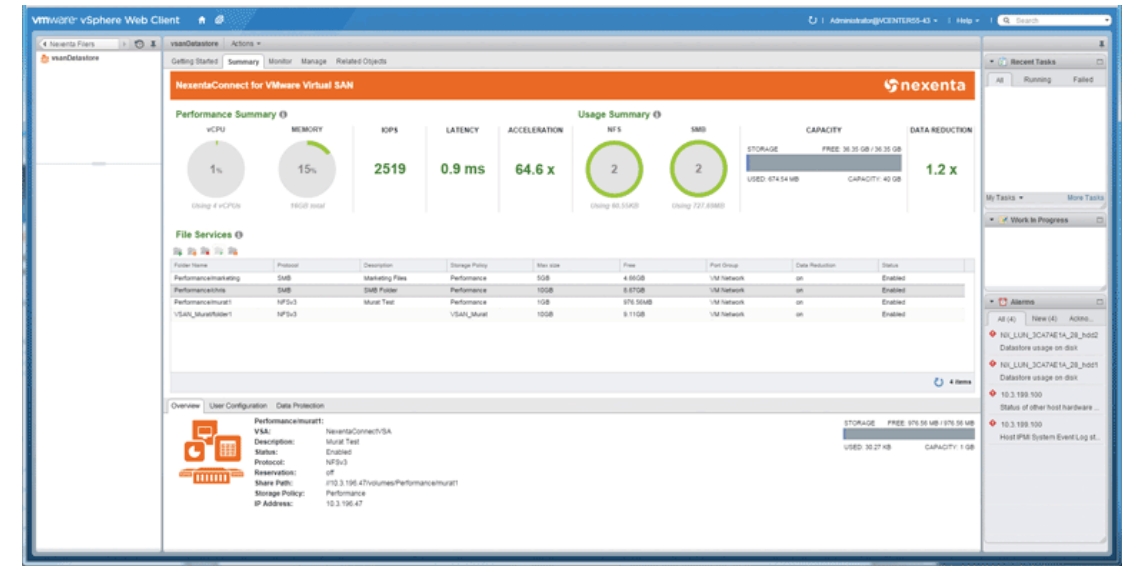The image size is (1140, 572).
Task: Click the search magnifier icon
Action: pyautogui.click(x=1007, y=20)
